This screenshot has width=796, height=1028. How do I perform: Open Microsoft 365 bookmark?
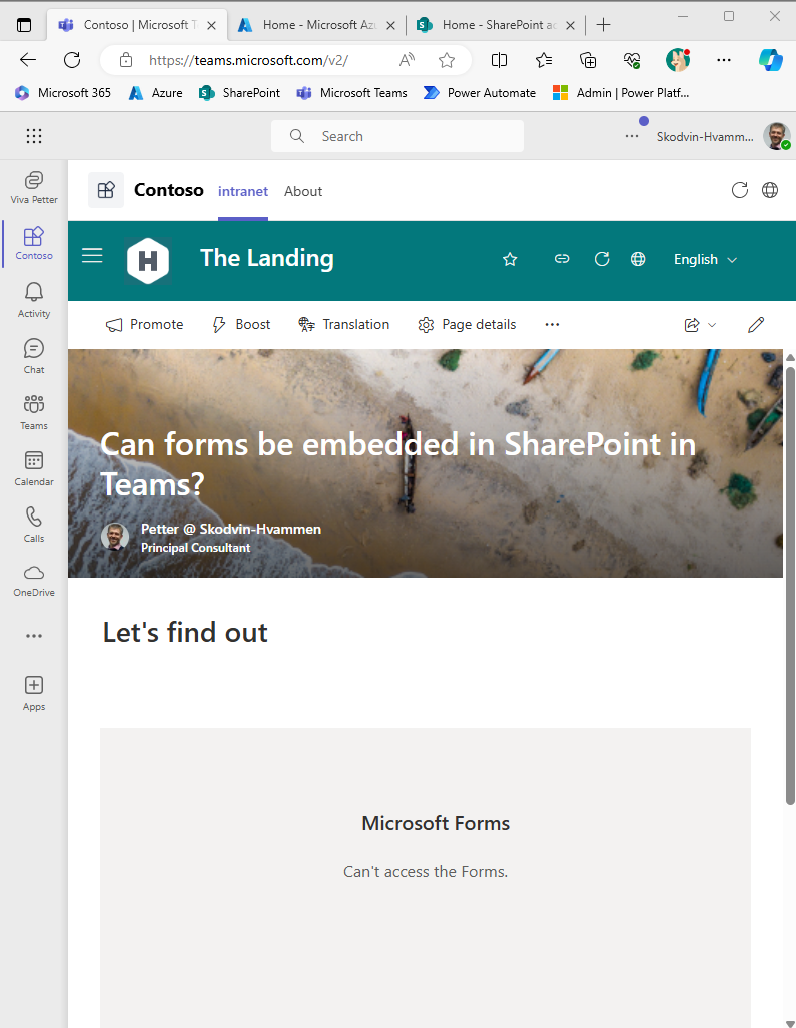coord(63,93)
